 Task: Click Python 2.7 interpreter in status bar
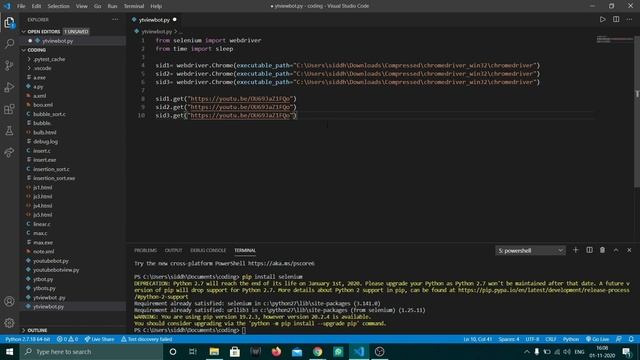coord(27,339)
